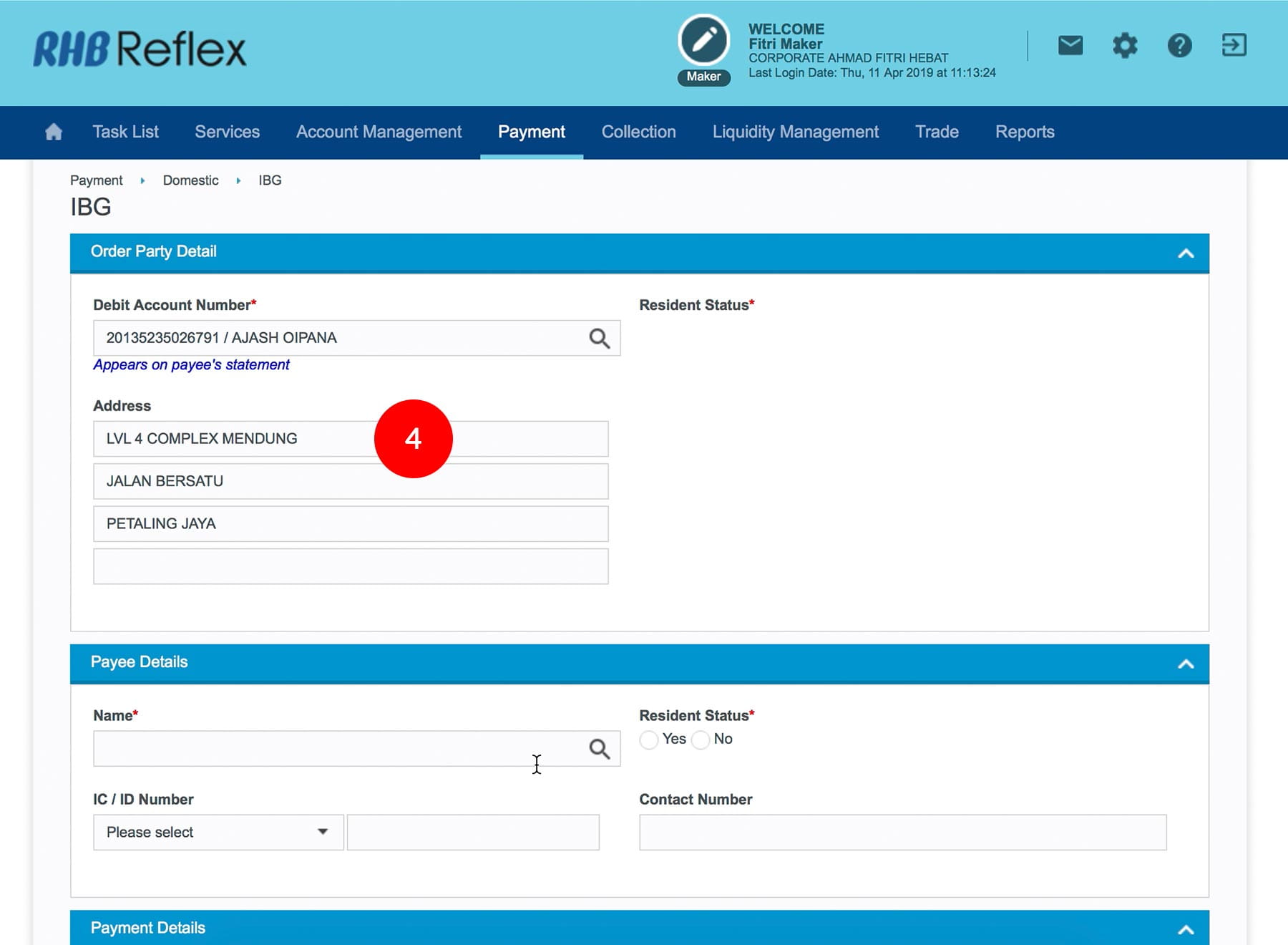Open the mail inbox envelope icon
The image size is (1288, 945).
[x=1070, y=46]
